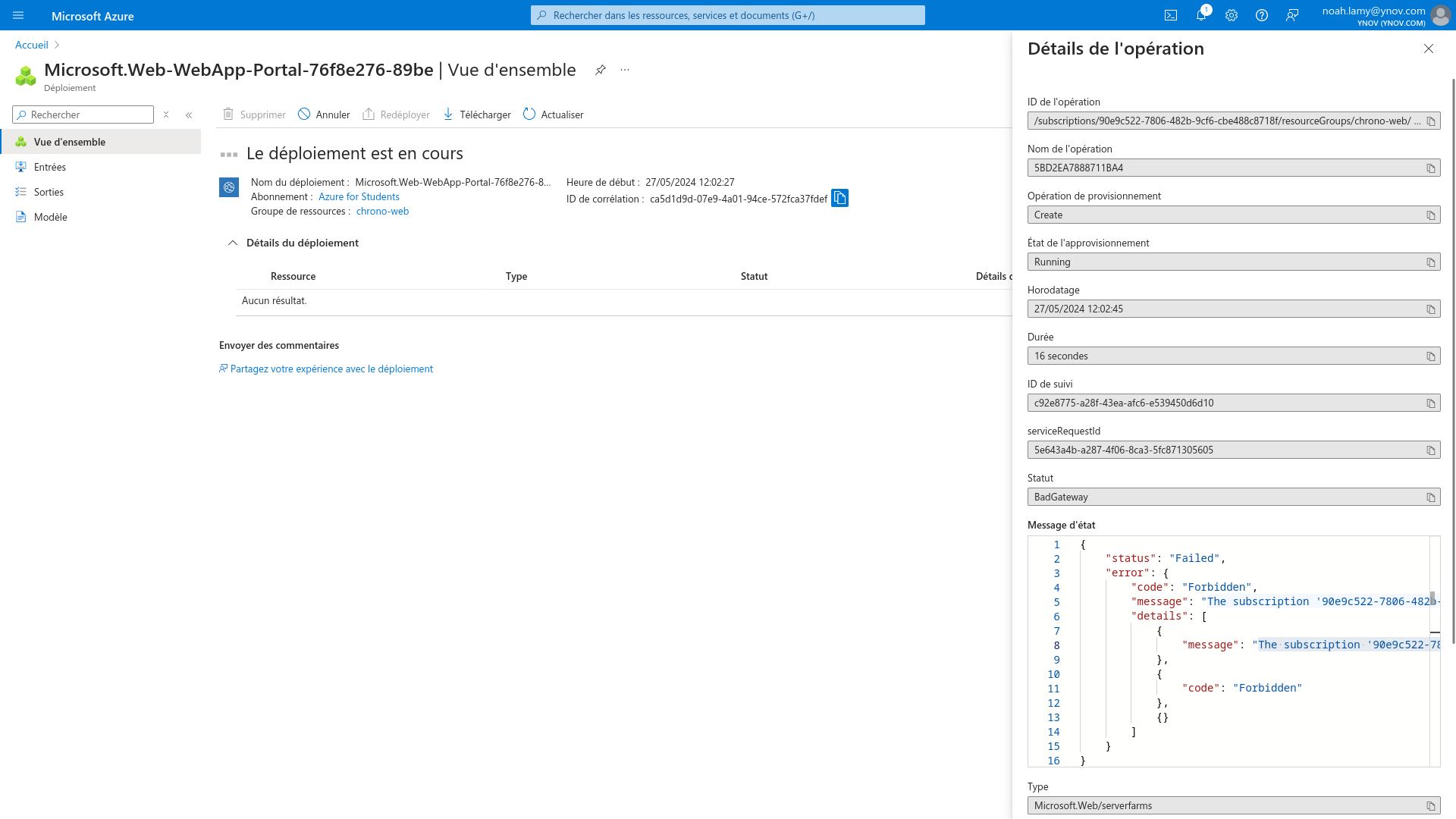Open portal settings via the gear icon

[x=1232, y=15]
